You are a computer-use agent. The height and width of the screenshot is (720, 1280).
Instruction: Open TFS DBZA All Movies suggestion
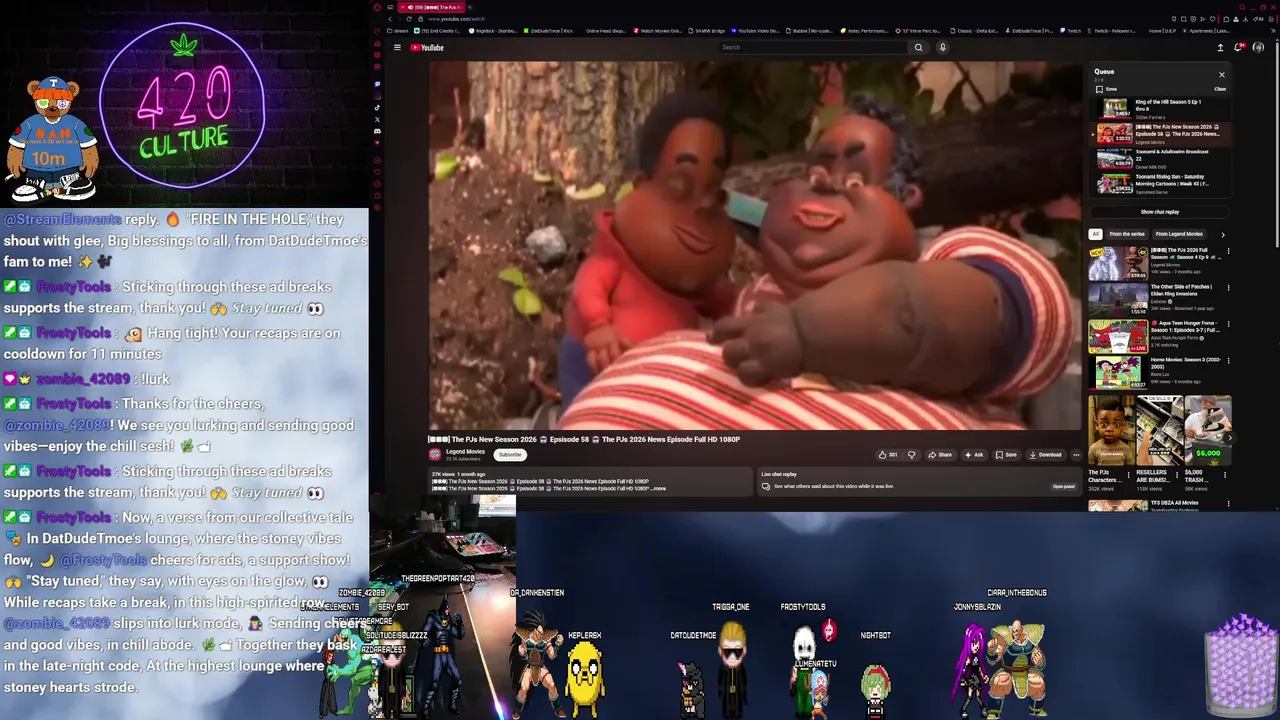pyautogui.click(x=1160, y=505)
